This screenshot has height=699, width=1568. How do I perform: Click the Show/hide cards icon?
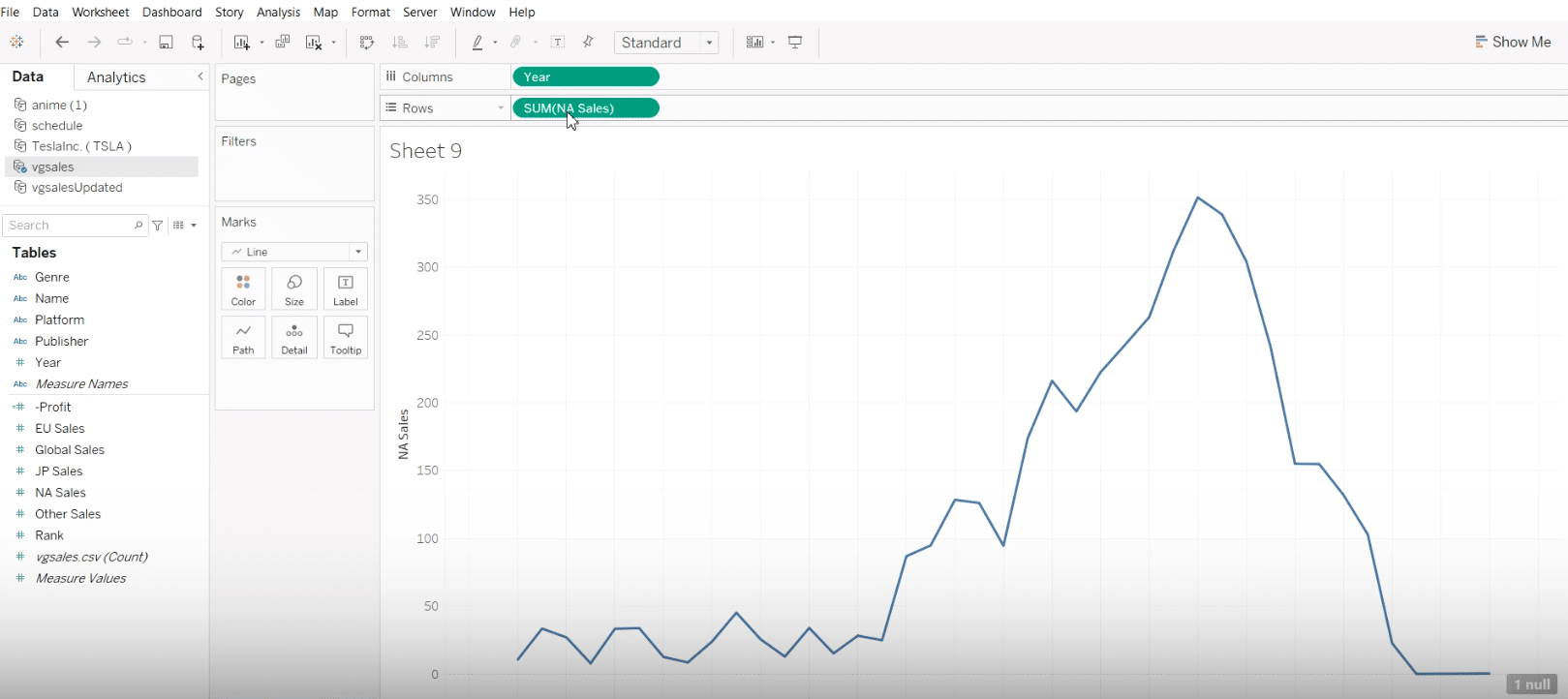click(x=755, y=43)
